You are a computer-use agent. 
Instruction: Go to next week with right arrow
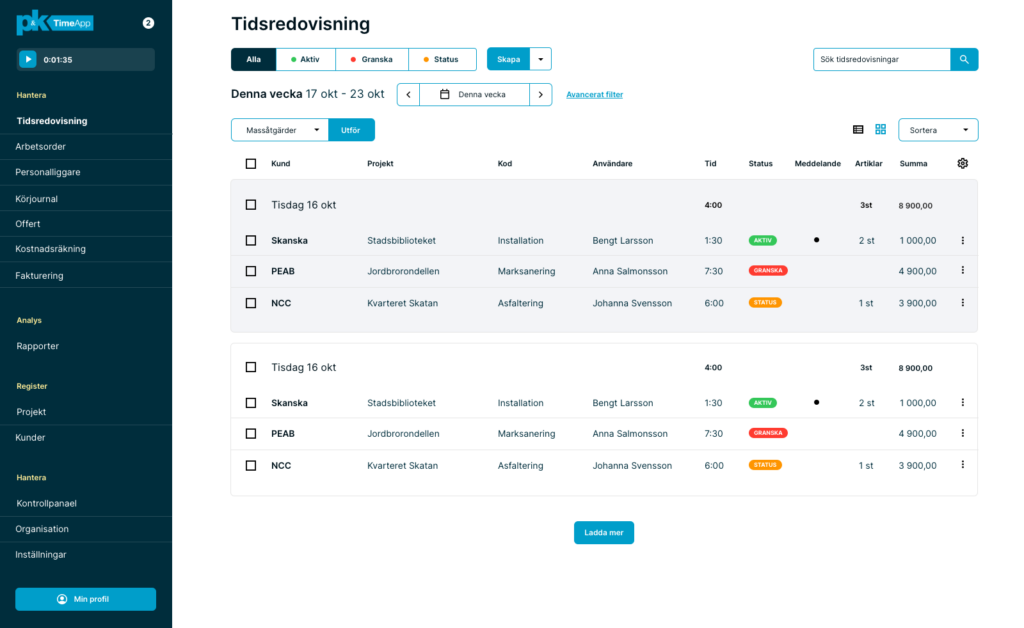[540, 95]
